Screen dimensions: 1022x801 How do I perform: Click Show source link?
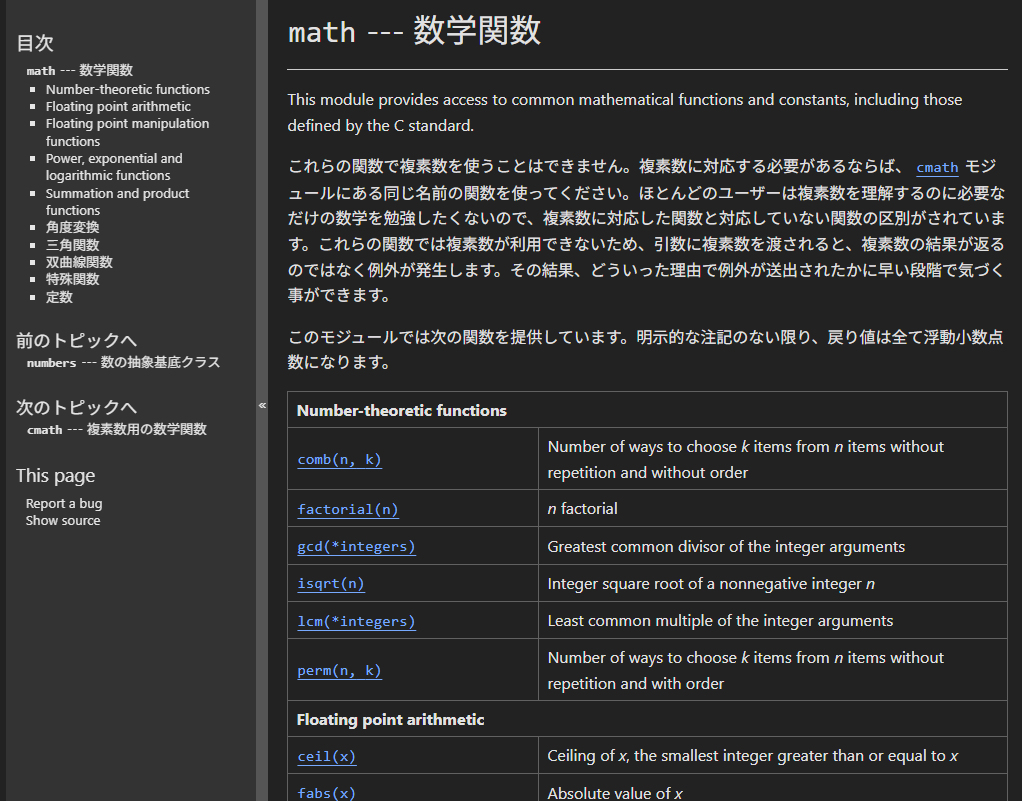[x=63, y=520]
